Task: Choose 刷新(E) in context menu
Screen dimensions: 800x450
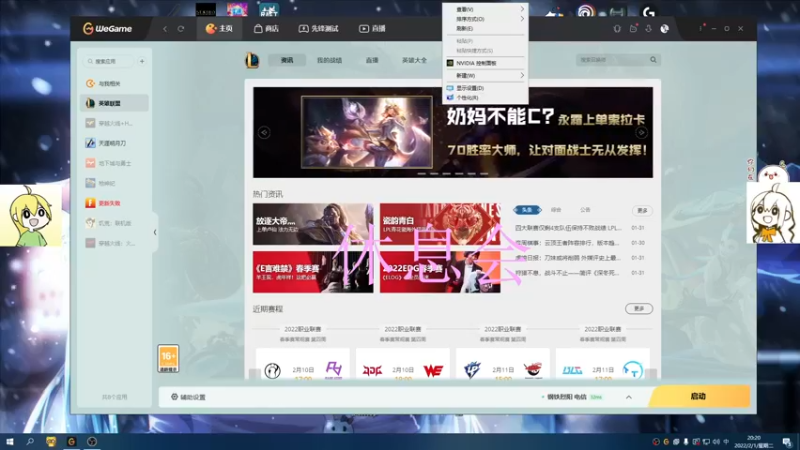Action: click(485, 29)
